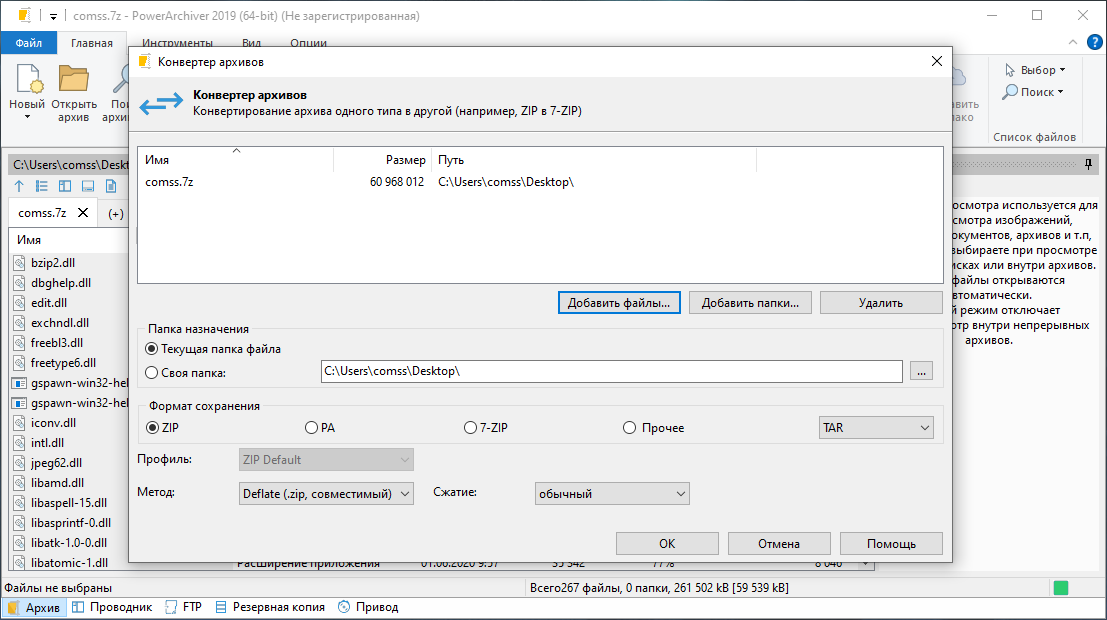Screen dimensions: 1107x620
Task: Click the preview pane icon in file panel toolbar
Action: [x=88, y=186]
